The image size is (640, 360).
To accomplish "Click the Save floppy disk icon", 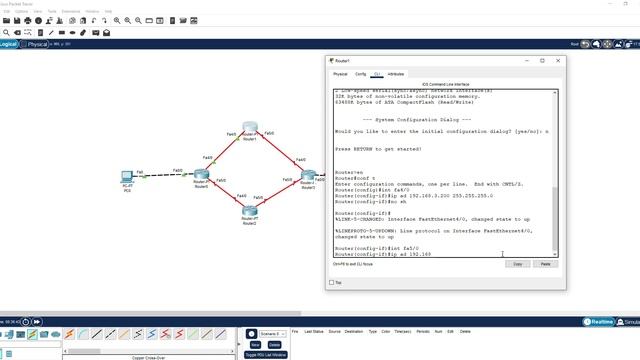I will click(x=17, y=20).
